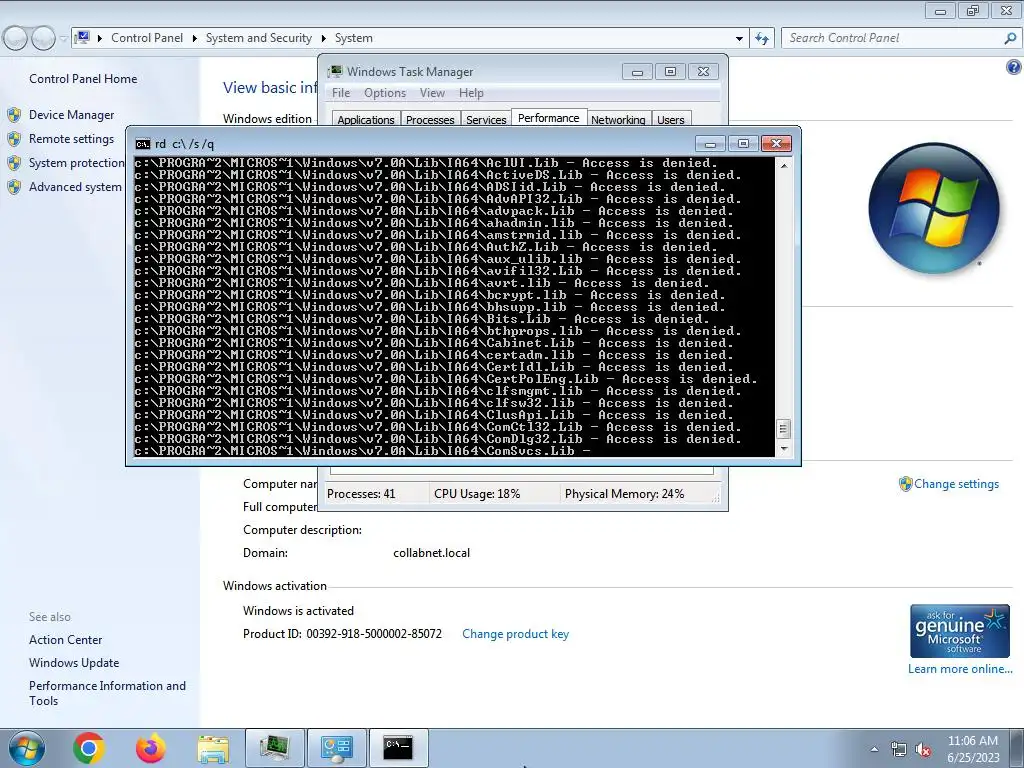
Task: Open the network tray icon
Action: 899,749
